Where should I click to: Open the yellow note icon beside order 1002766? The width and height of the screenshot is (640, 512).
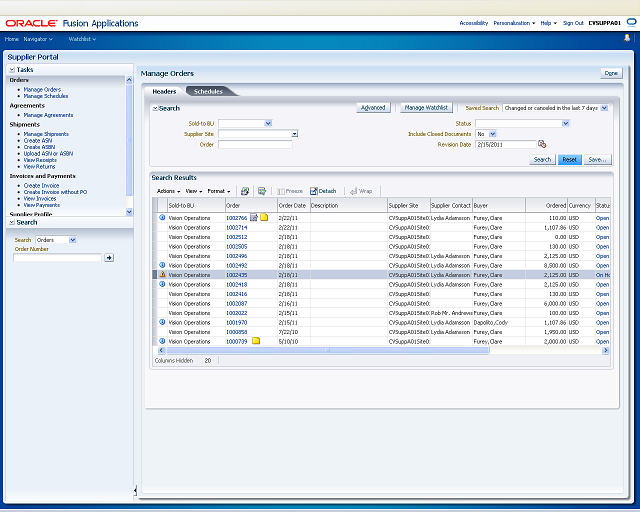tap(264, 217)
